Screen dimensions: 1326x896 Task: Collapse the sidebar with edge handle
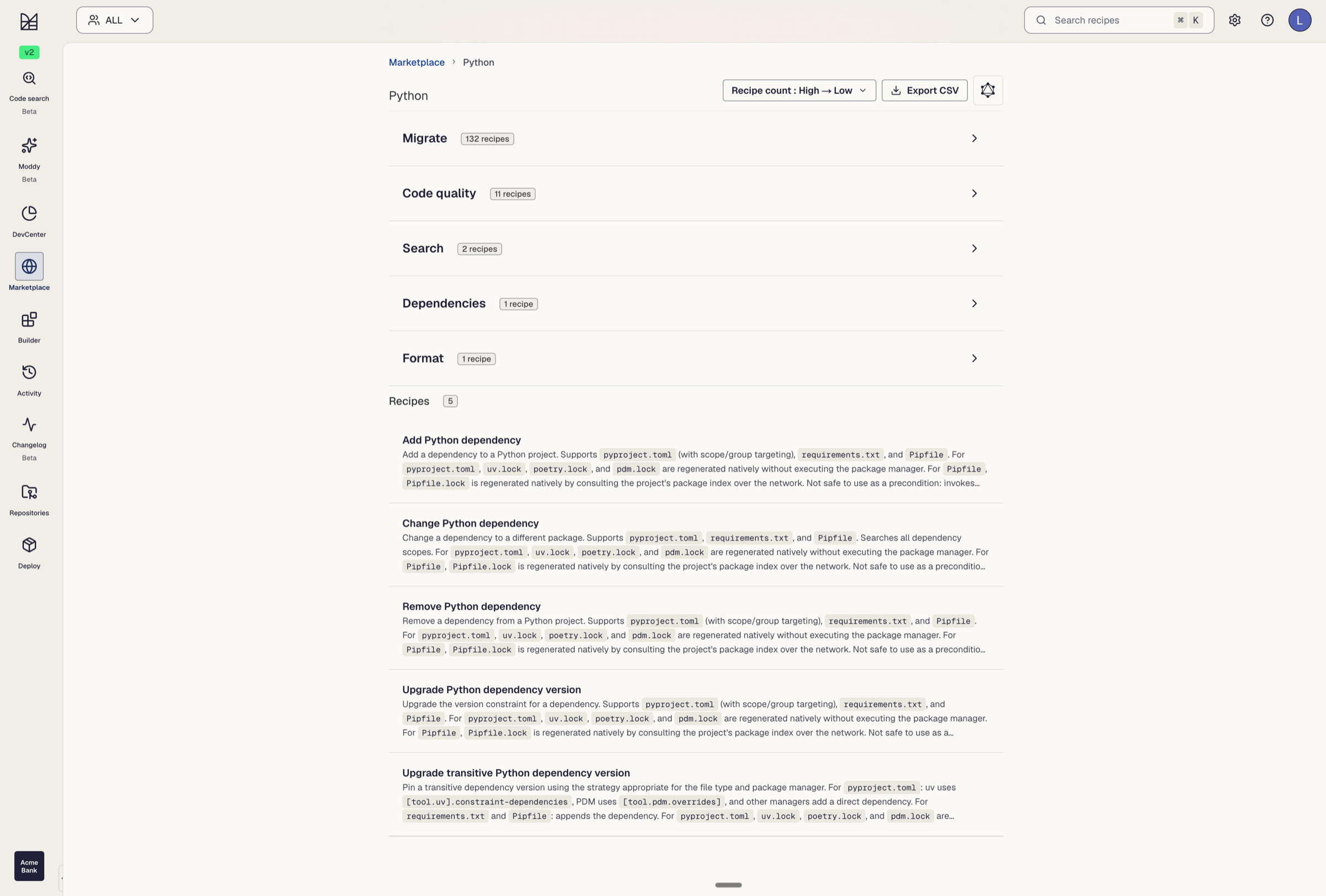click(x=61, y=878)
